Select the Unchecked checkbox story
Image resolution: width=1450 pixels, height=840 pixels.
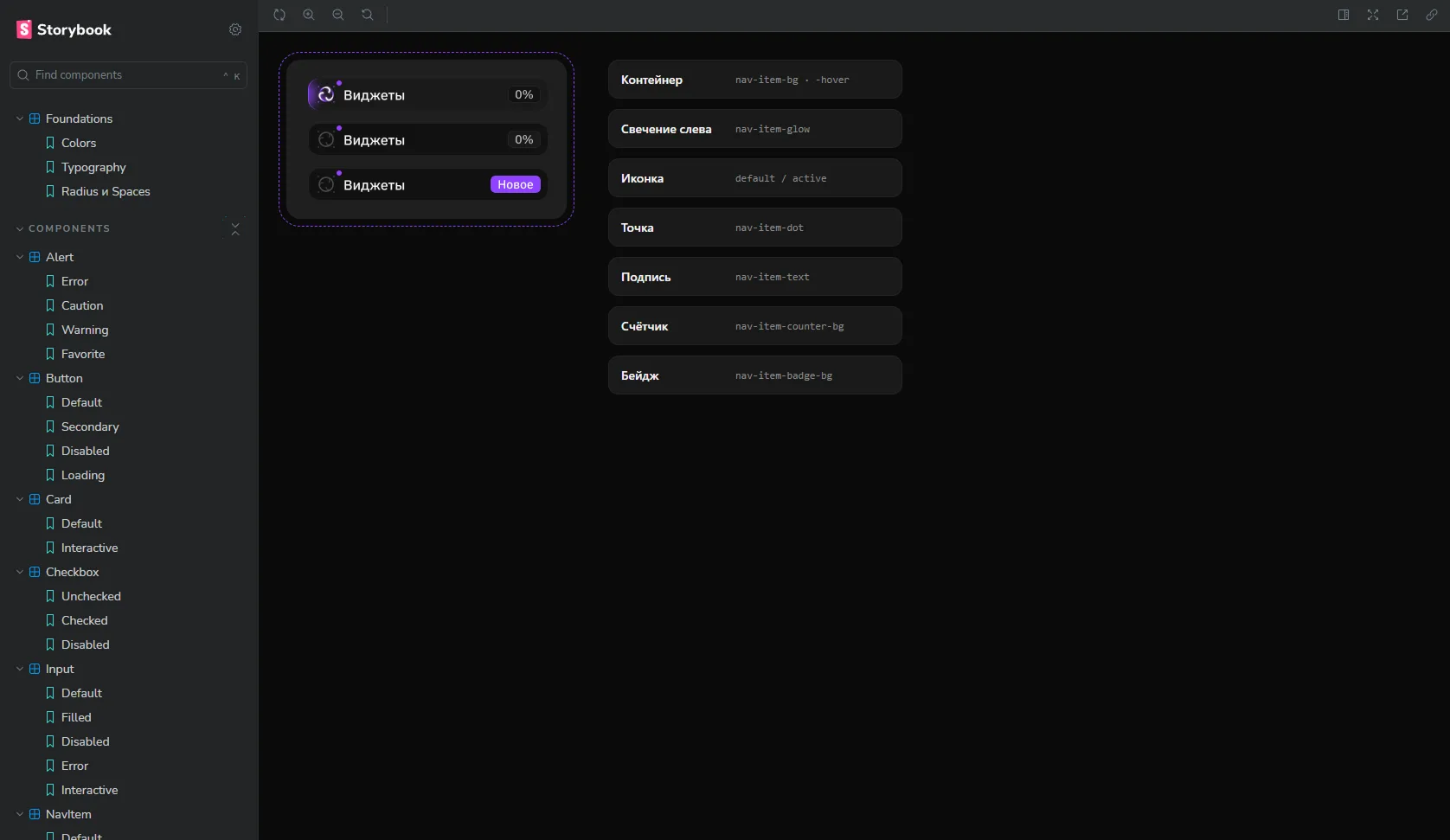[91, 596]
